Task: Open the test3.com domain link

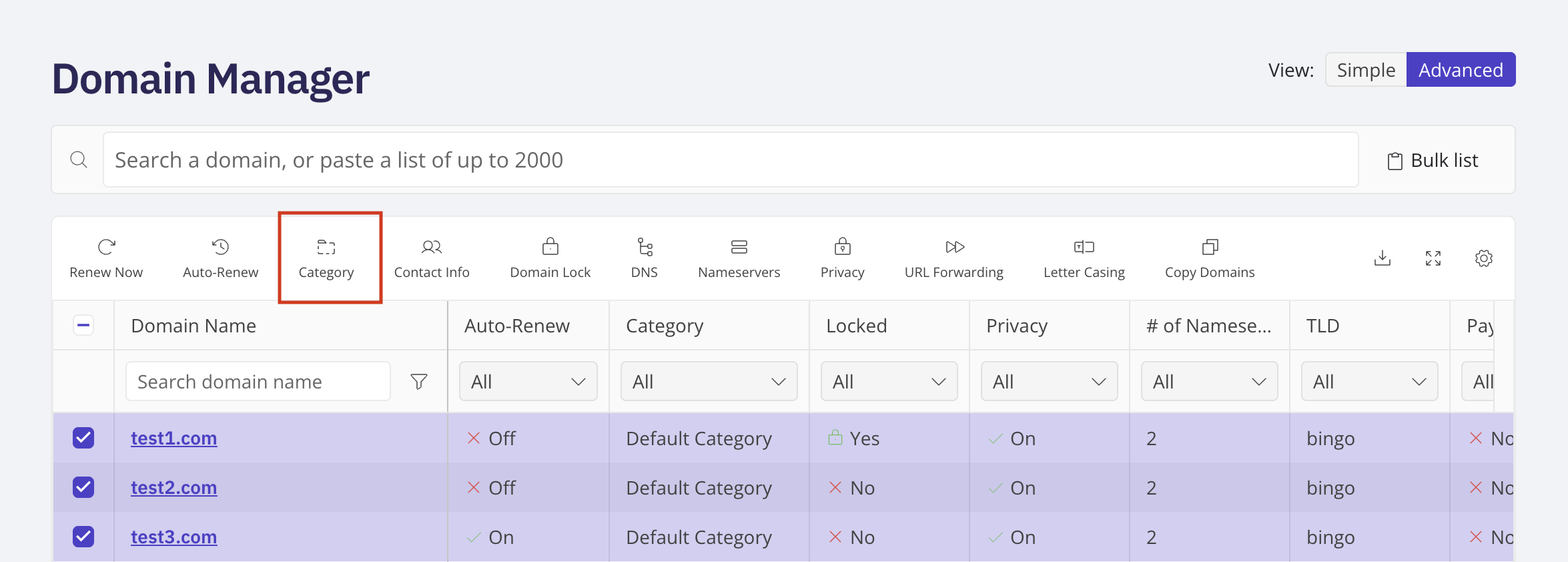Action: (x=173, y=537)
